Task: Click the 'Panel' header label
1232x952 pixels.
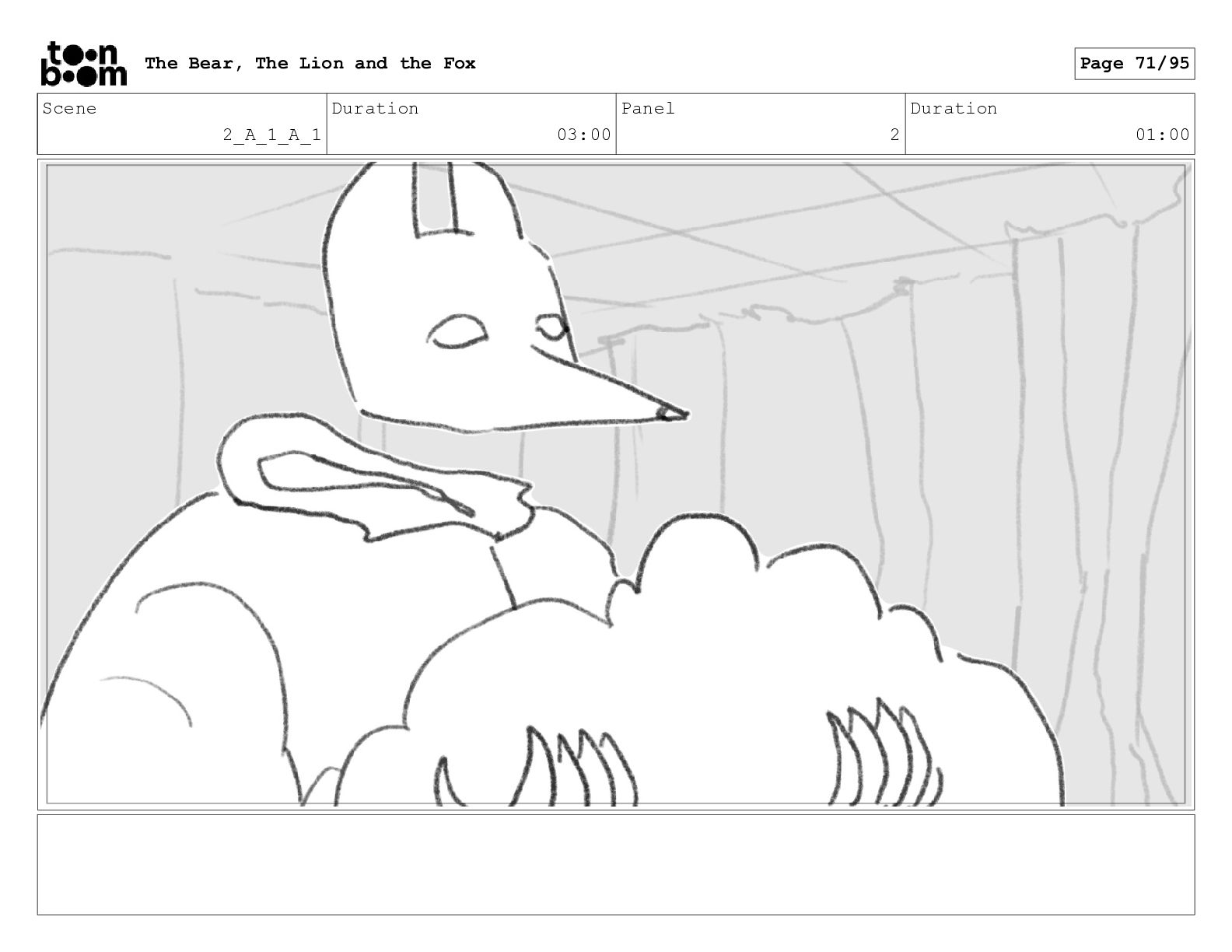Action: tap(648, 108)
